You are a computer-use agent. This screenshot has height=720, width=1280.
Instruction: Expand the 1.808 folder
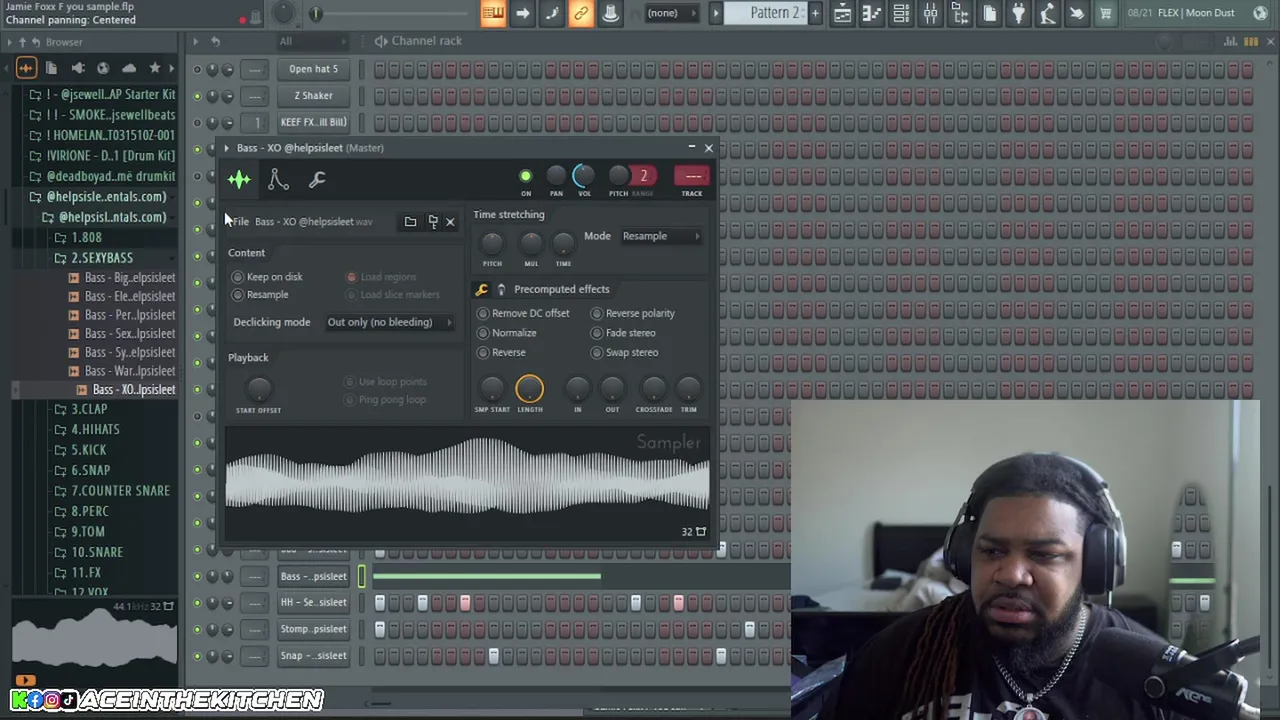pos(87,238)
